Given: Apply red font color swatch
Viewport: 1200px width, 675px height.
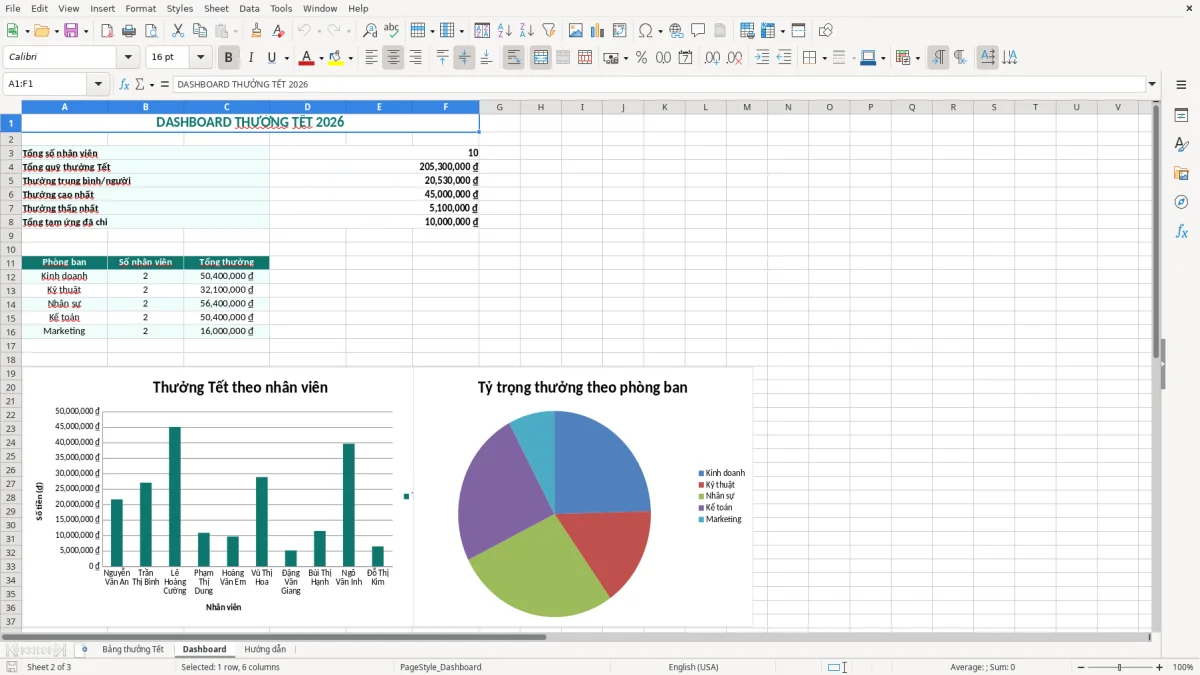Looking at the screenshot, I should [307, 58].
